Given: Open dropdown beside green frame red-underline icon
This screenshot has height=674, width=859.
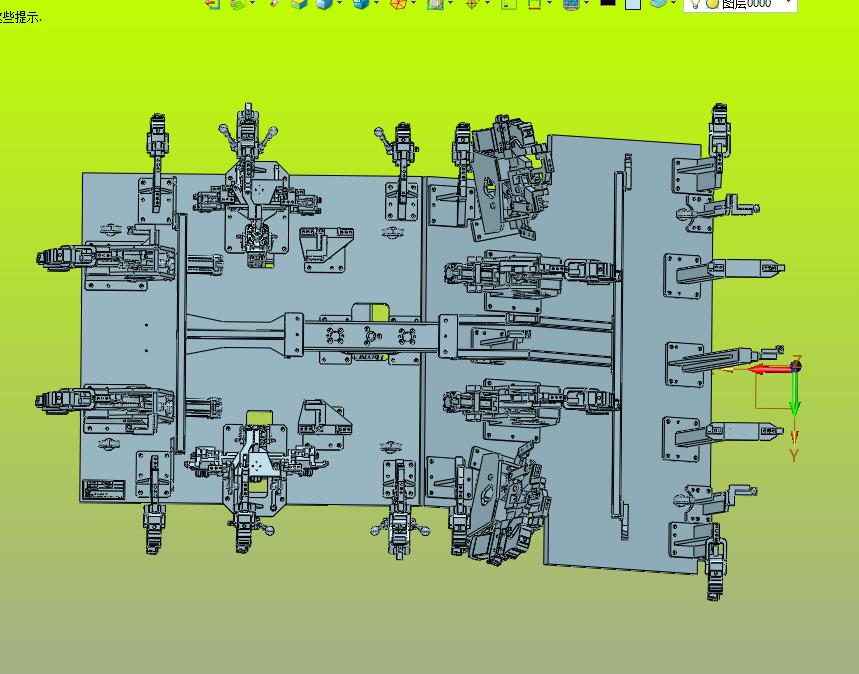Looking at the screenshot, I should [549, 3].
